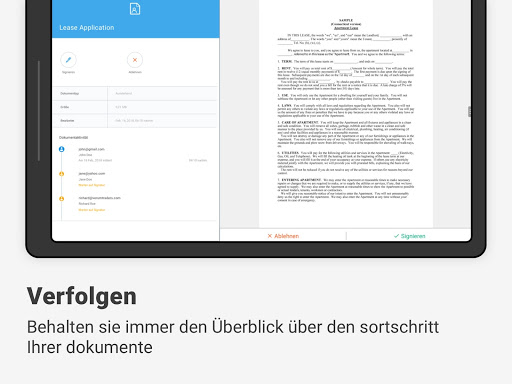Click the waiting-for-signature status under Richard Roe

(92, 210)
